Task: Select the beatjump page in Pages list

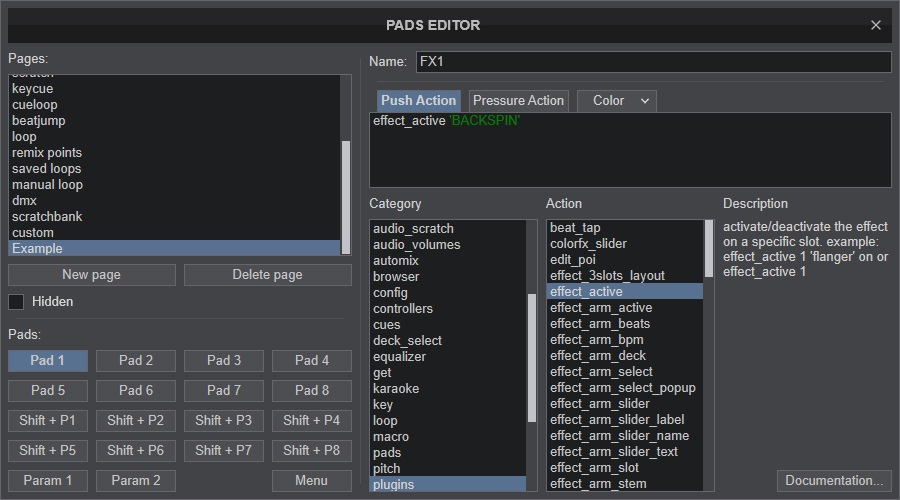Action: click(x=39, y=121)
